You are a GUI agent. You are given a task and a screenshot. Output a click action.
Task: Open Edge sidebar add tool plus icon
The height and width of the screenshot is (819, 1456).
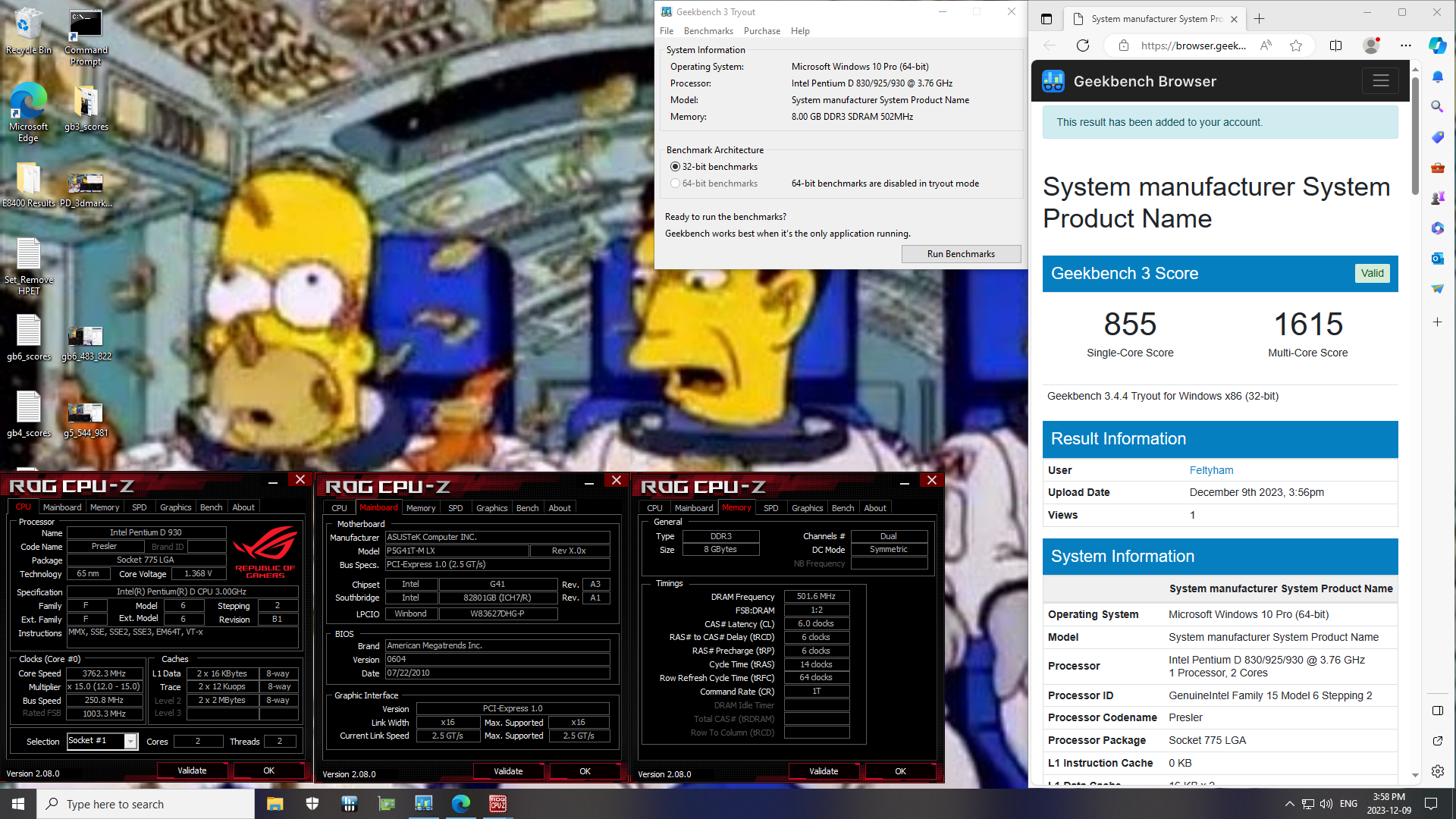click(x=1437, y=322)
